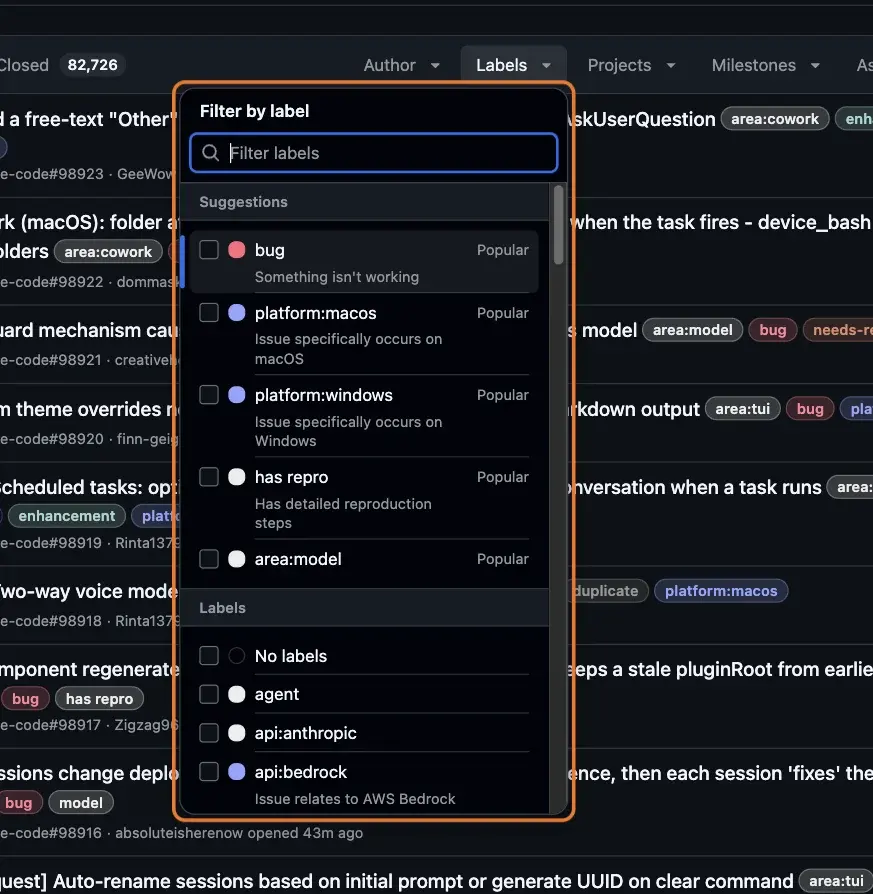Click the area:tui tag on markdown output issue
This screenshot has width=873, height=894.
[x=742, y=409]
